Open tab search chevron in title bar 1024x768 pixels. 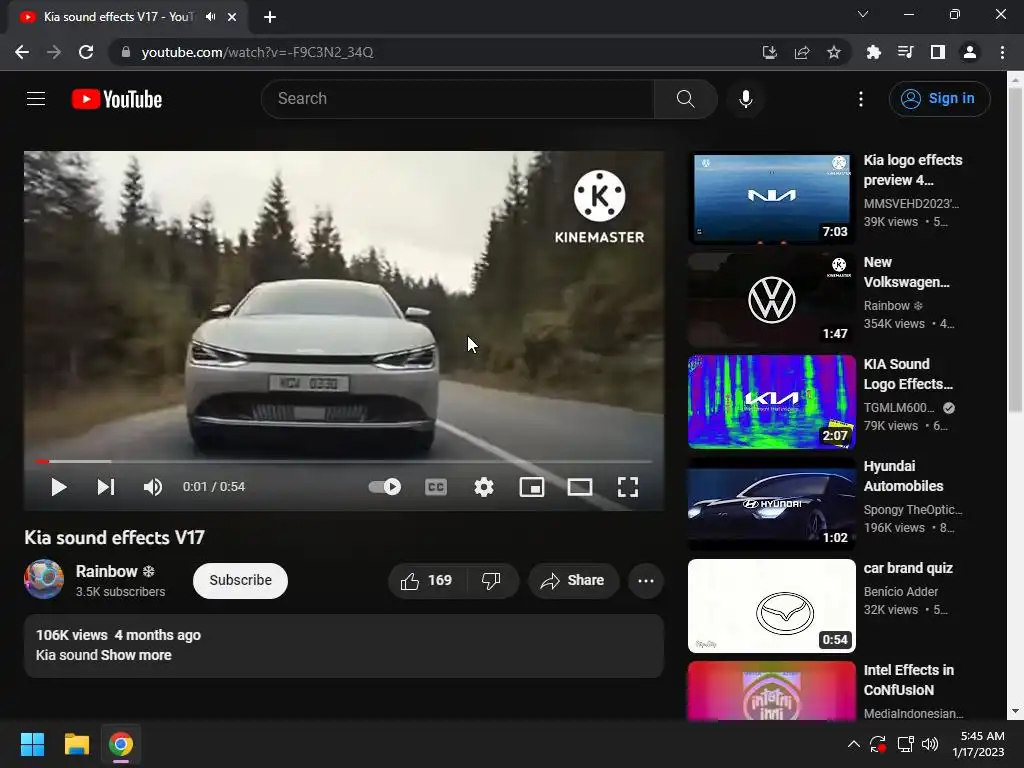pyautogui.click(x=863, y=14)
